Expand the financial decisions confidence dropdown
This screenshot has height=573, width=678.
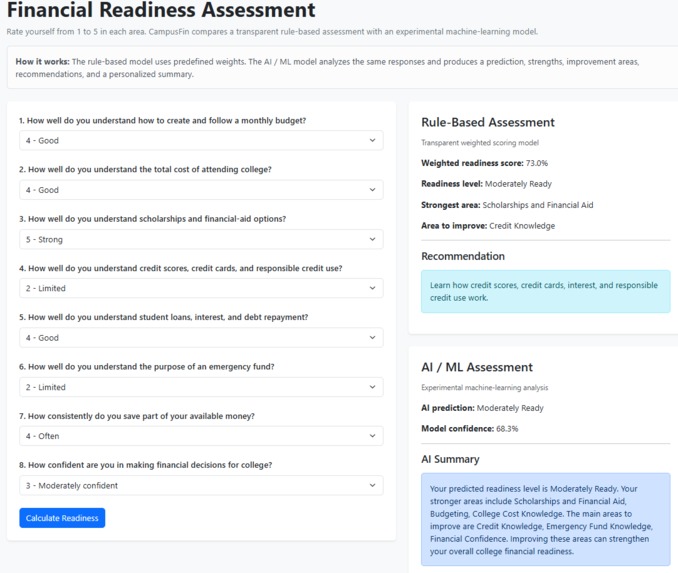click(201, 486)
